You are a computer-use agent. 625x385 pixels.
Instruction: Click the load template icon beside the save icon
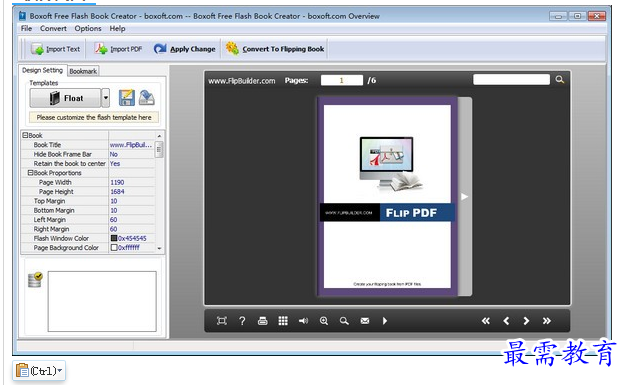pos(147,98)
